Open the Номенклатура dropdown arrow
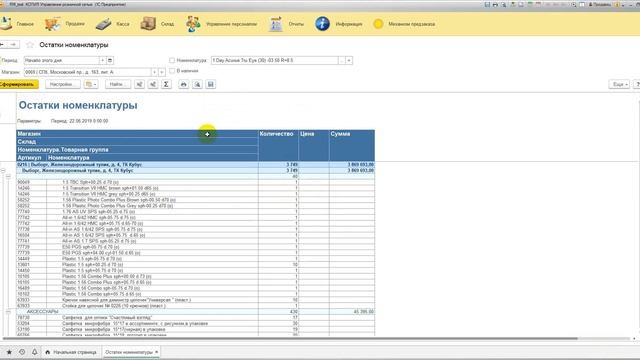Viewport: 640px width, 360px height. coord(349,60)
